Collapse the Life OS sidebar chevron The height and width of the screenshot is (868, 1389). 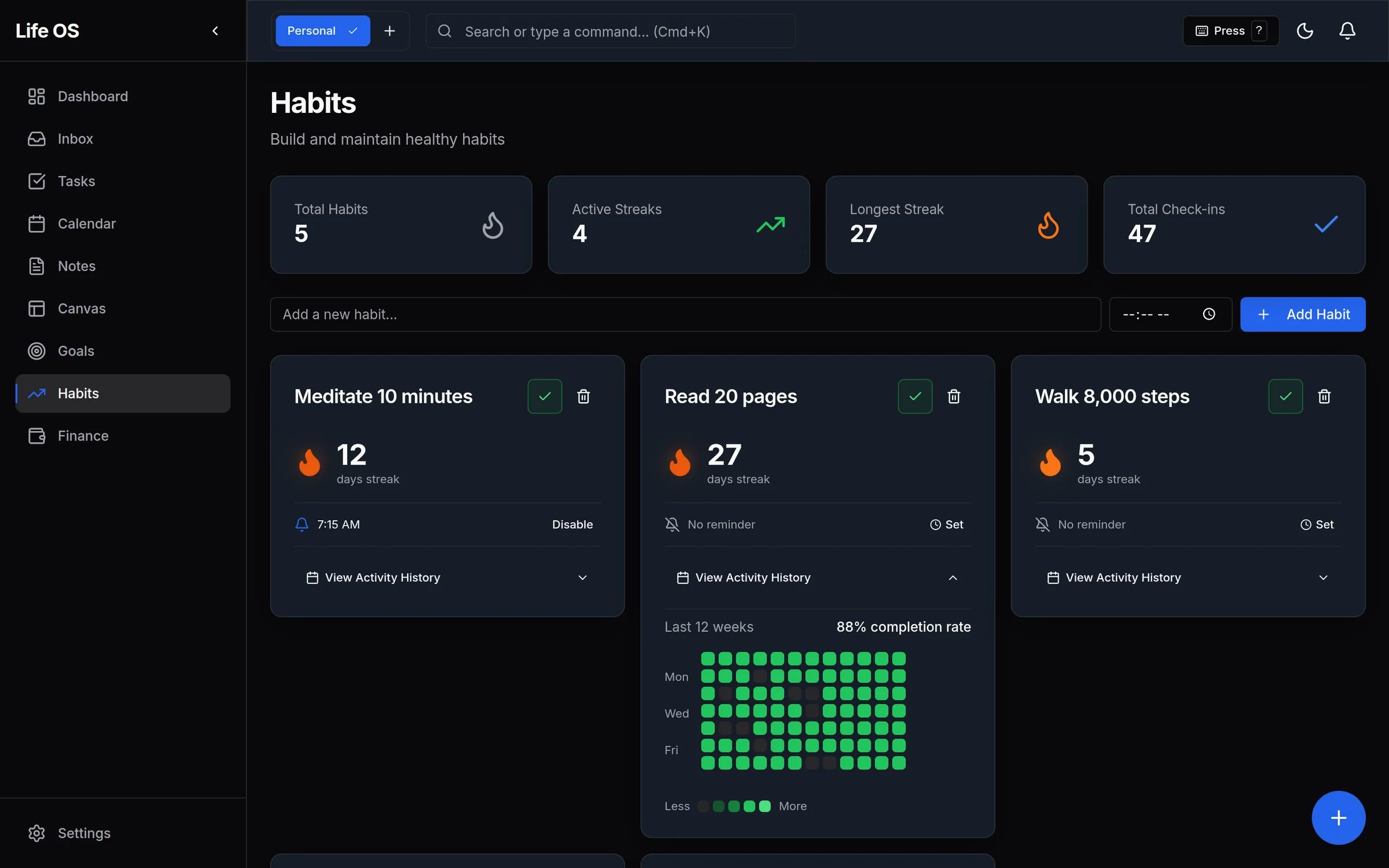(x=215, y=31)
